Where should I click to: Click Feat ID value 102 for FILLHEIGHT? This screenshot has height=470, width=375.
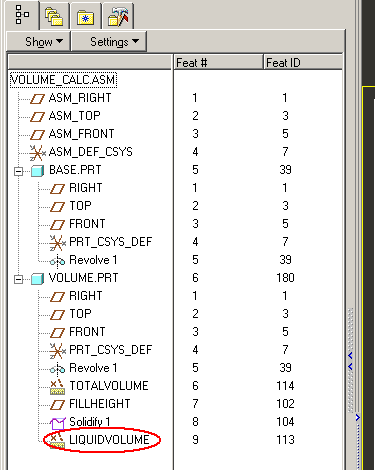tap(285, 404)
